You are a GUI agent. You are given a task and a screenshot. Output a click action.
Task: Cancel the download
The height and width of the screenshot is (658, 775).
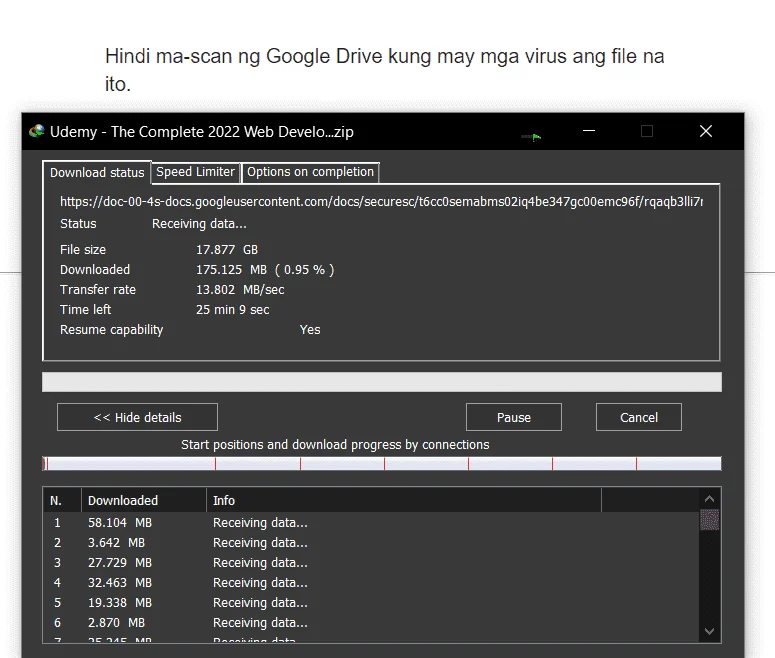coord(639,417)
